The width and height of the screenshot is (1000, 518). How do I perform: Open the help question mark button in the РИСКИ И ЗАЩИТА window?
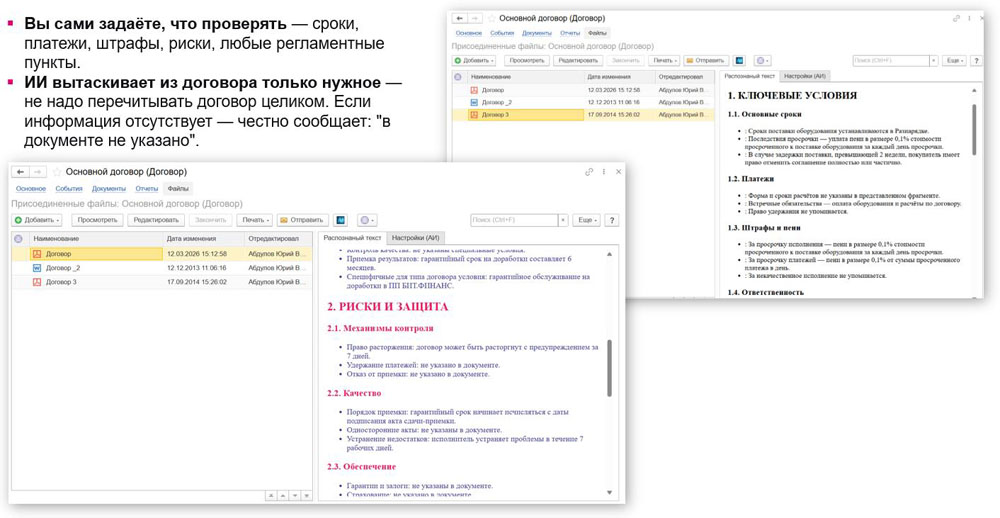pos(611,220)
